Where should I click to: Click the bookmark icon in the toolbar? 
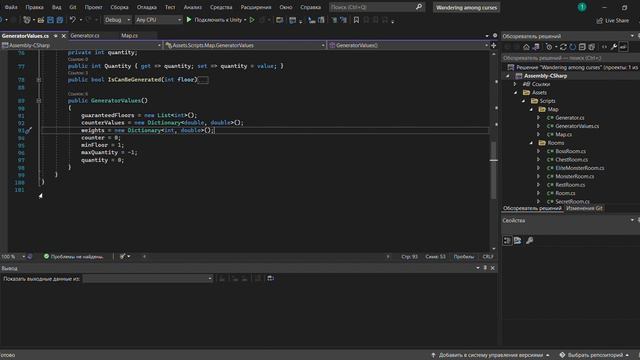coord(356,20)
